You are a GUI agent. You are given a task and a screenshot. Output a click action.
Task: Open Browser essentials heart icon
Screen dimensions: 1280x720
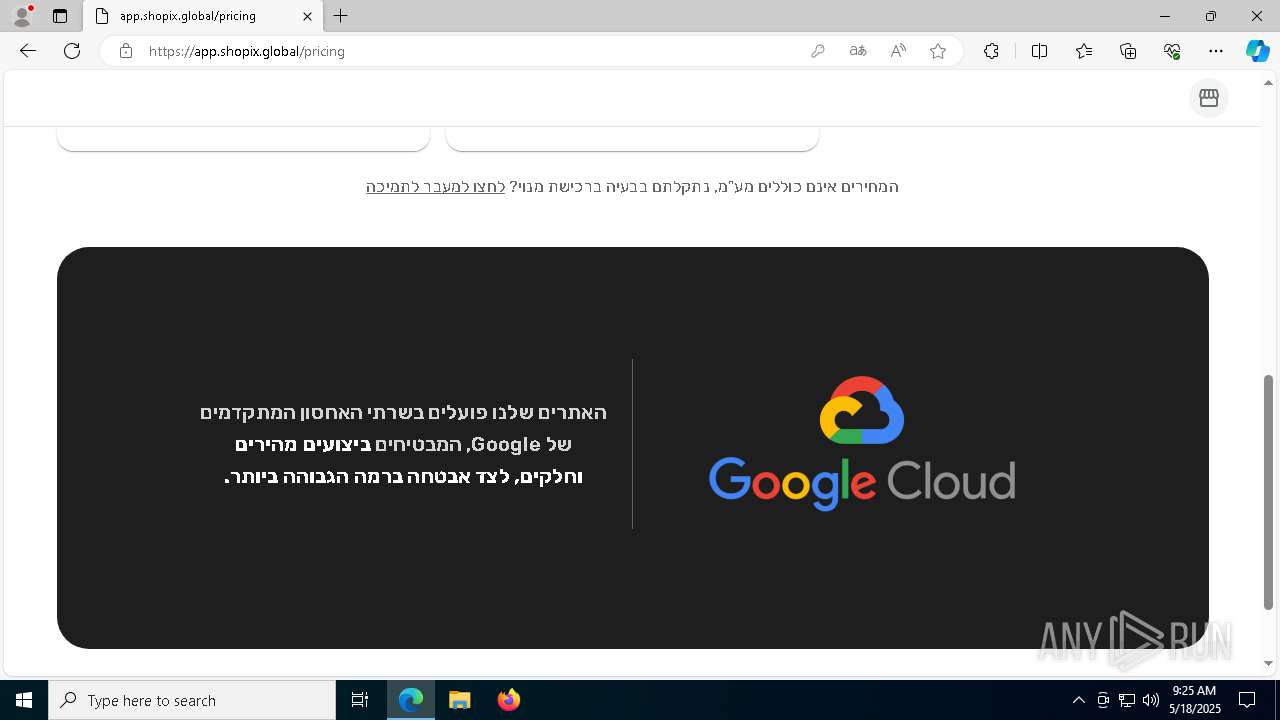point(1172,51)
